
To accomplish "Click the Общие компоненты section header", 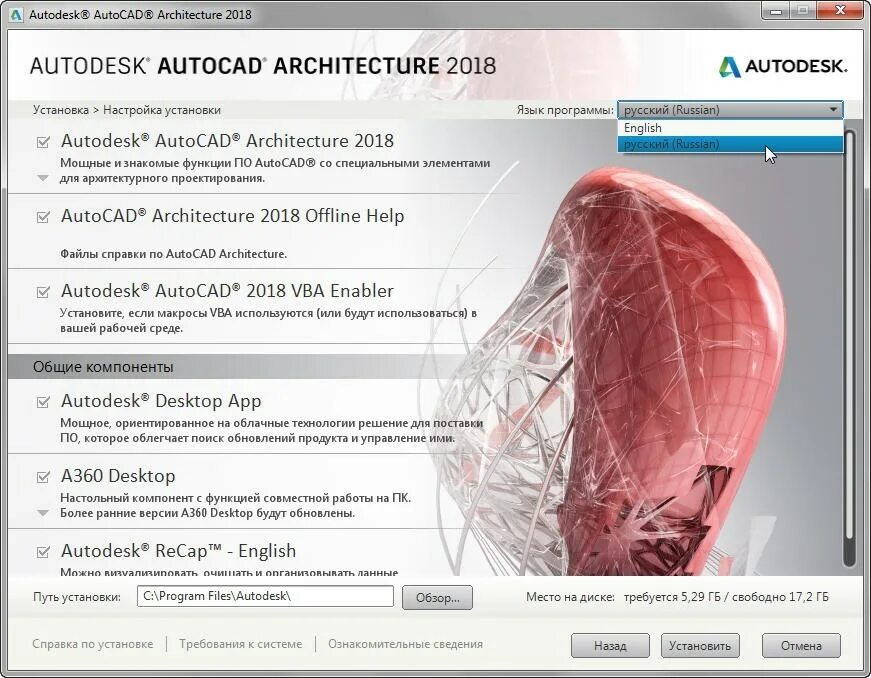I will (x=103, y=367).
